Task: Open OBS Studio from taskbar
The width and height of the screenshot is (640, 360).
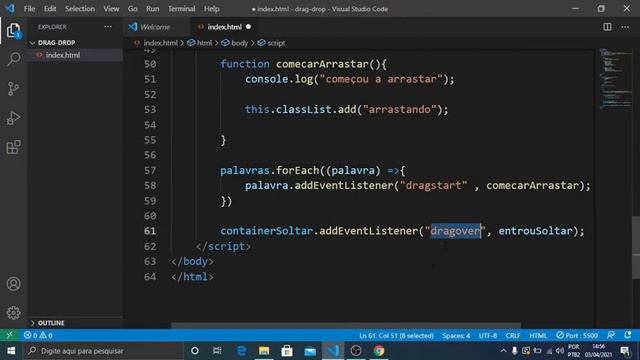Action: coord(356,351)
